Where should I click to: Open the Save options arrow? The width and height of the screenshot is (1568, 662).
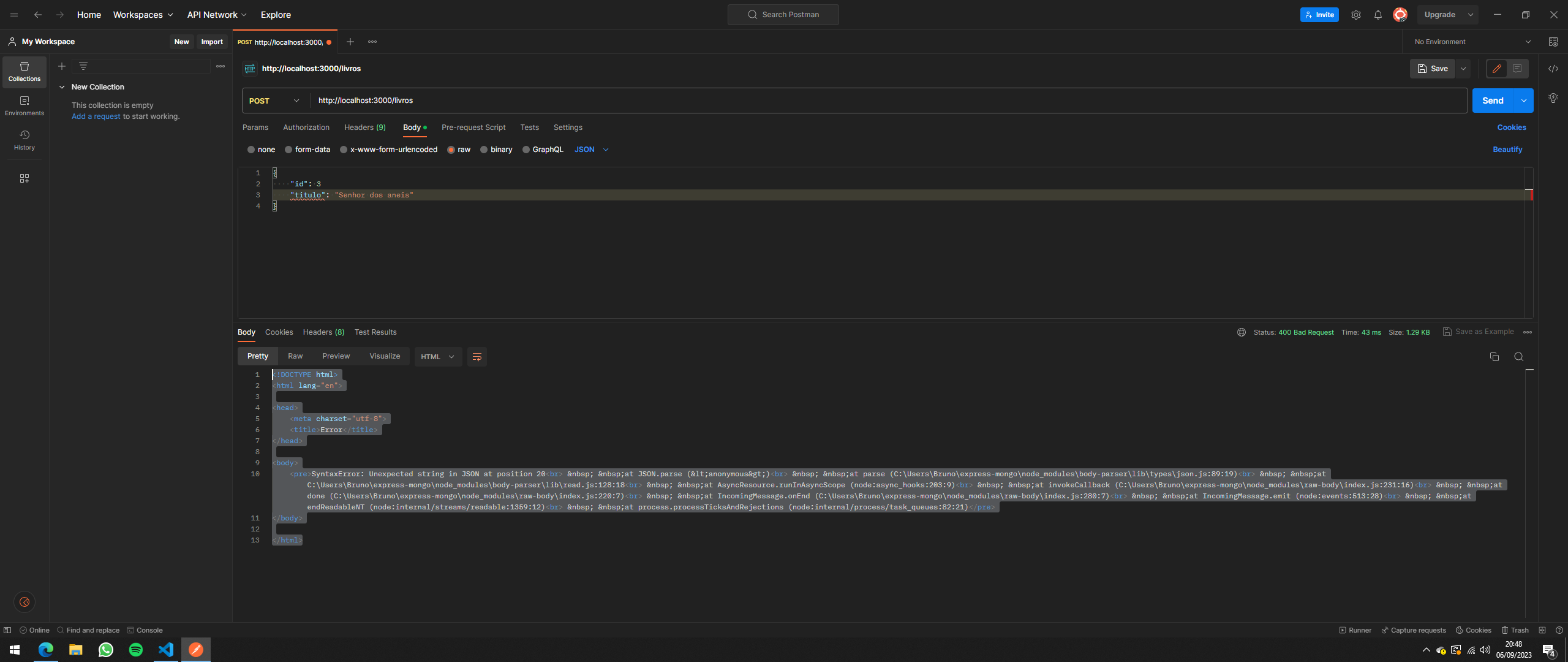[1464, 69]
